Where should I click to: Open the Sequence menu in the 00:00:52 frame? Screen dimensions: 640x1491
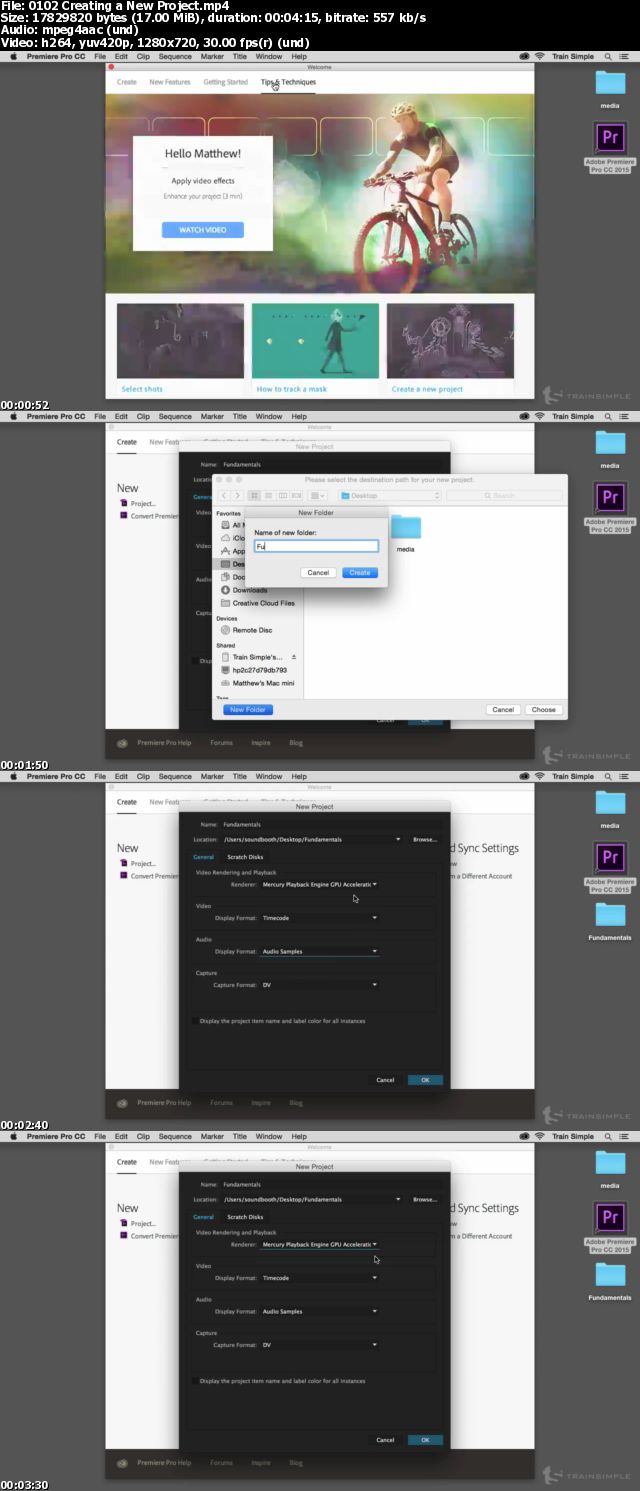point(175,56)
